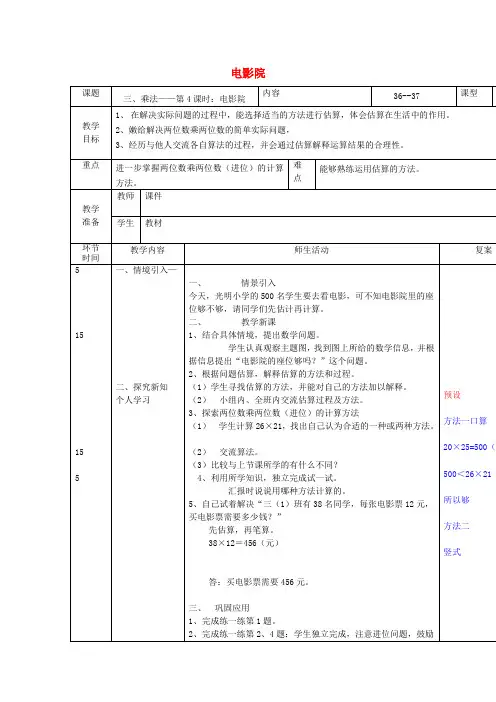Click line 1、完成练一练第1题

pos(232,621)
